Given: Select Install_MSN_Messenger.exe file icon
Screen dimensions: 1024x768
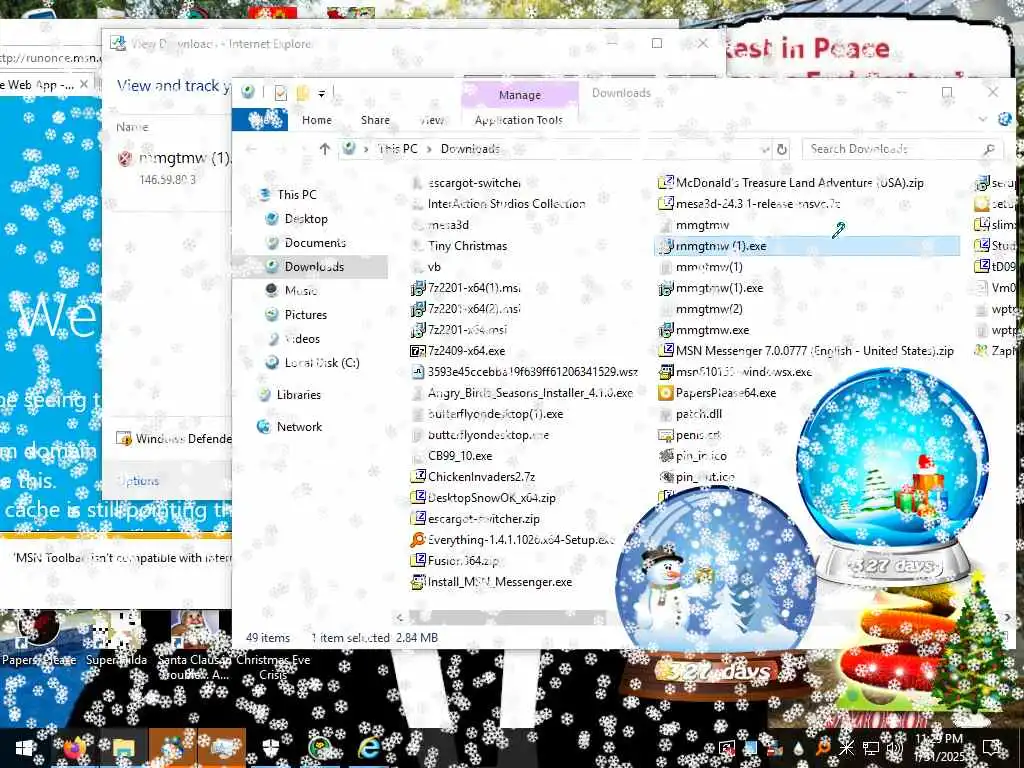Looking at the screenshot, I should [417, 582].
